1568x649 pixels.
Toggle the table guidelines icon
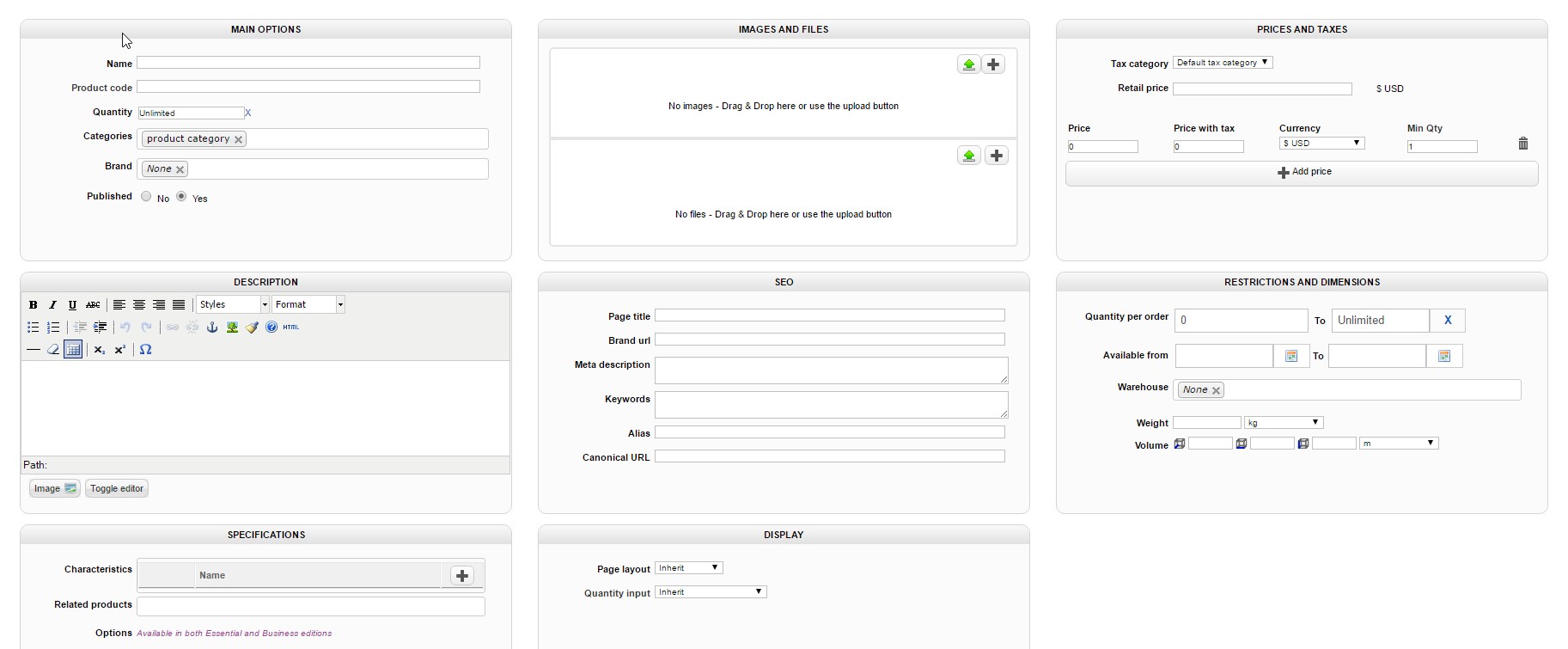point(73,349)
